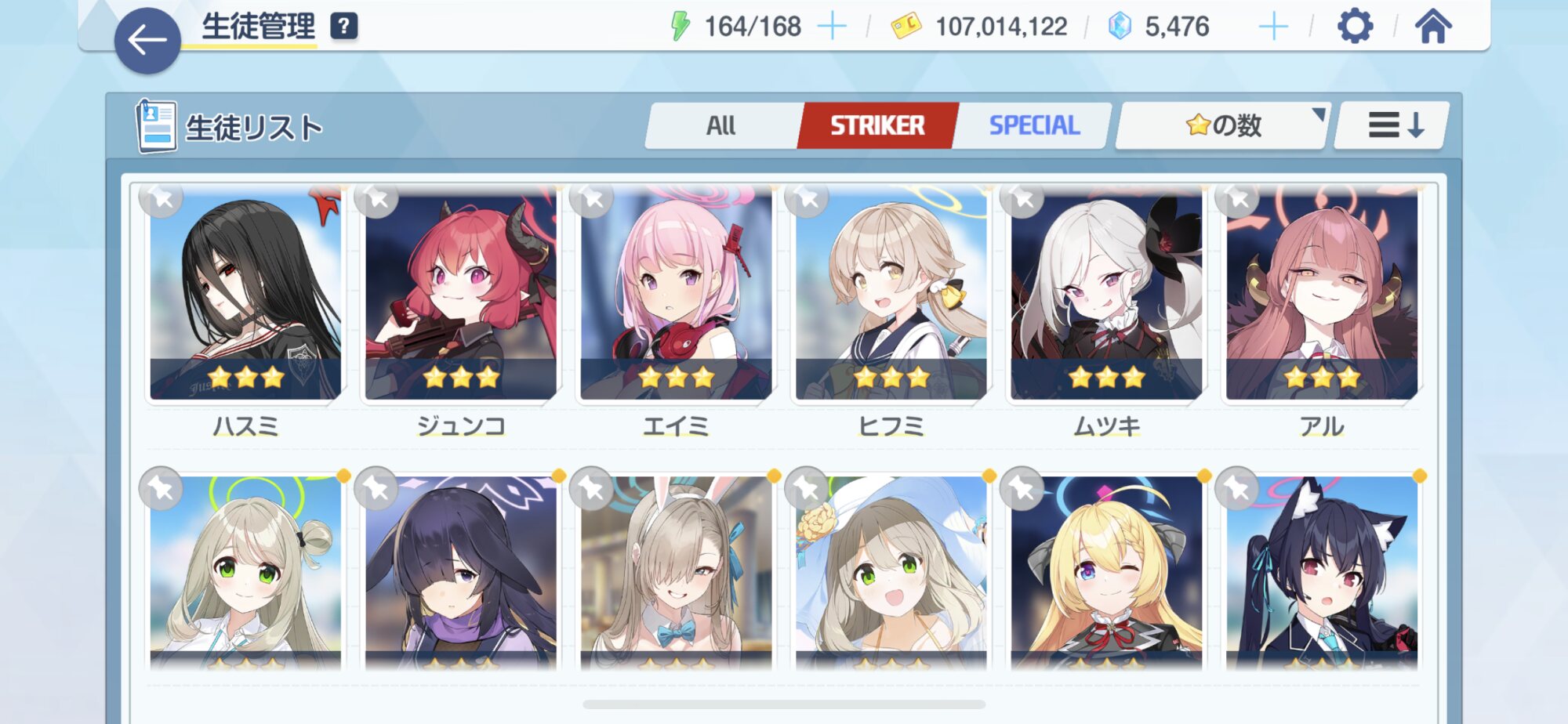Select the STRIKER tab
Screen dimensions: 1568x724
point(877,125)
